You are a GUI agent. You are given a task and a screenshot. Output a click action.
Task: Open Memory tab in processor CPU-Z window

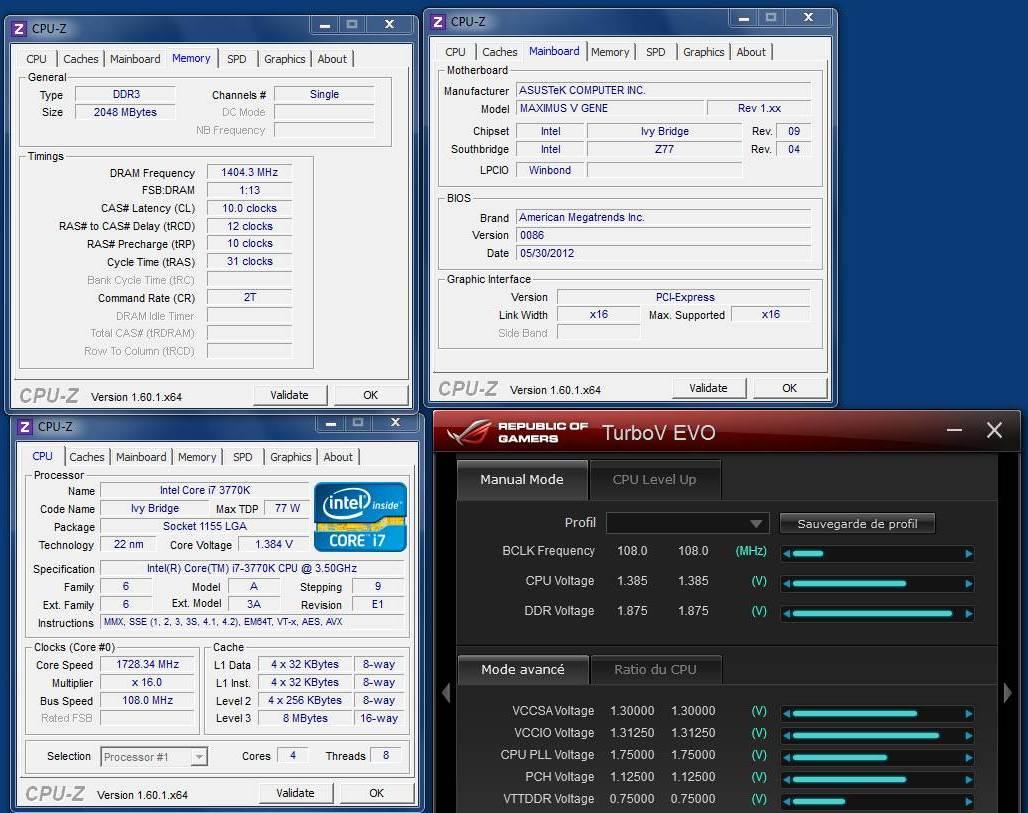coord(197,457)
